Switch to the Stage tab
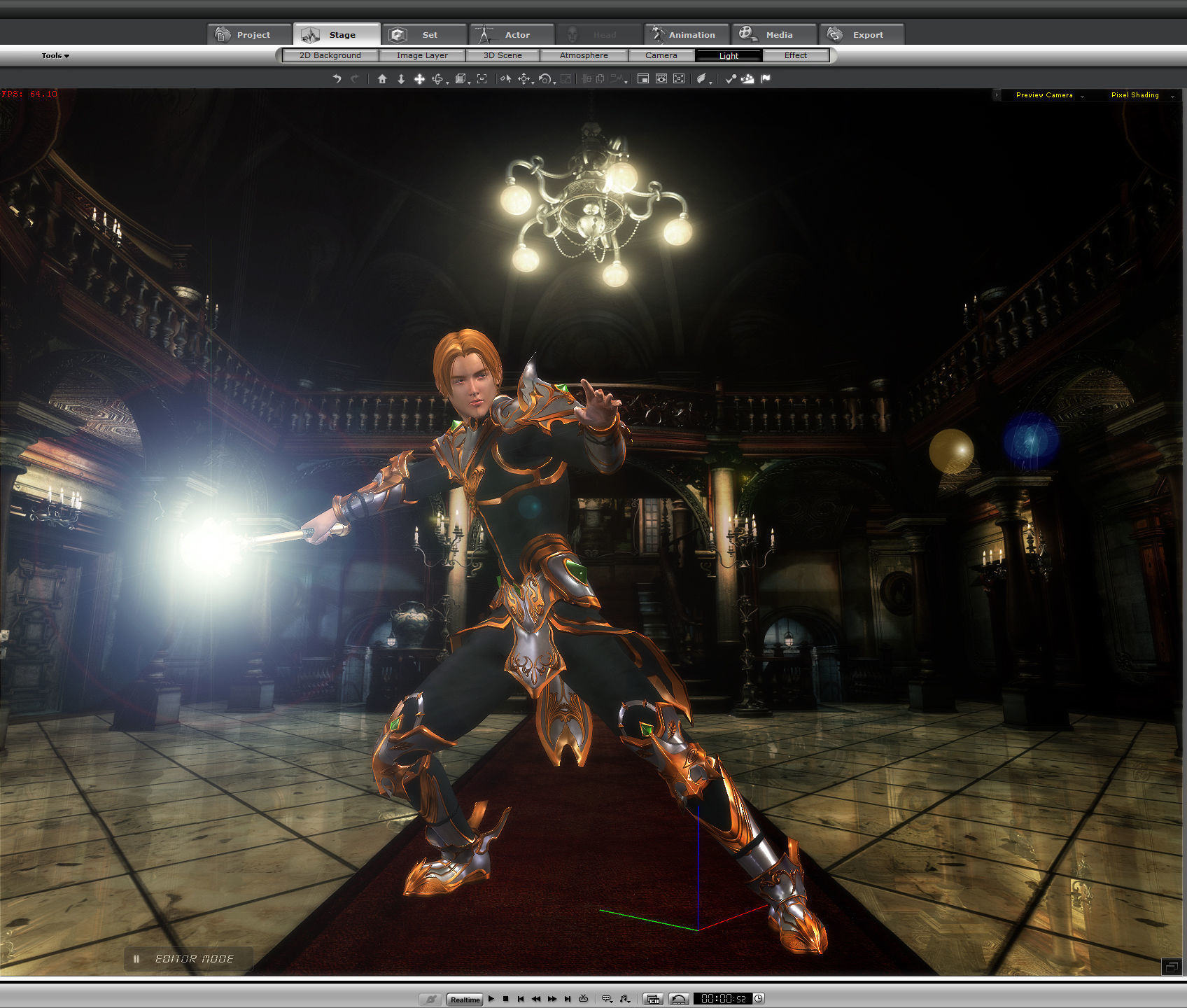Screen dimensions: 1187x1008 [337, 34]
